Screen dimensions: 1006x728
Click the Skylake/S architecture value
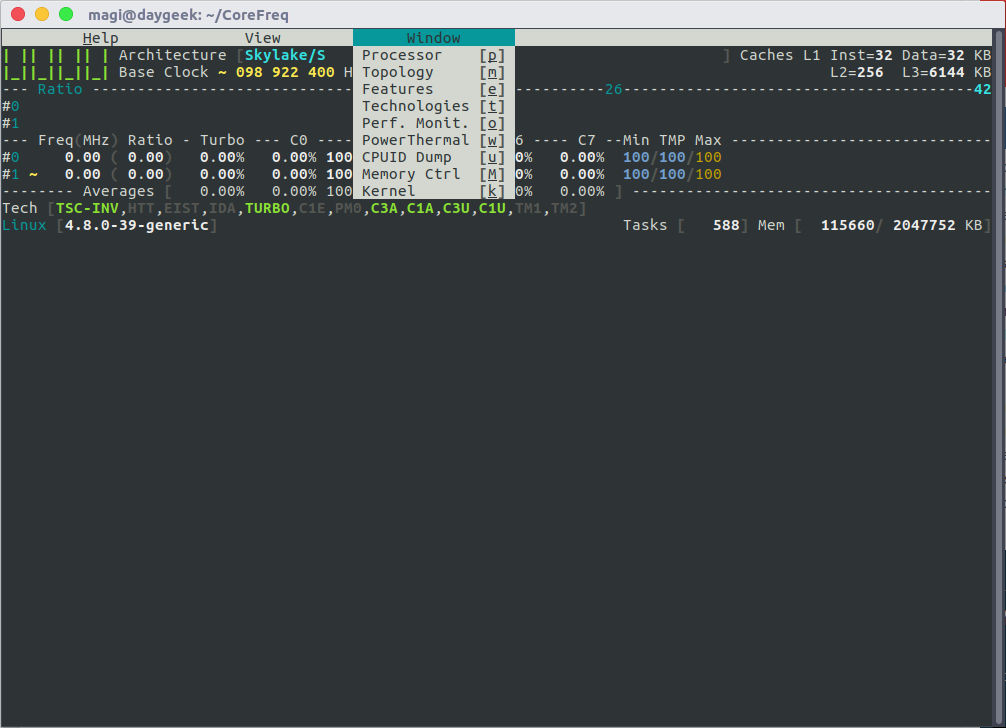click(x=285, y=55)
